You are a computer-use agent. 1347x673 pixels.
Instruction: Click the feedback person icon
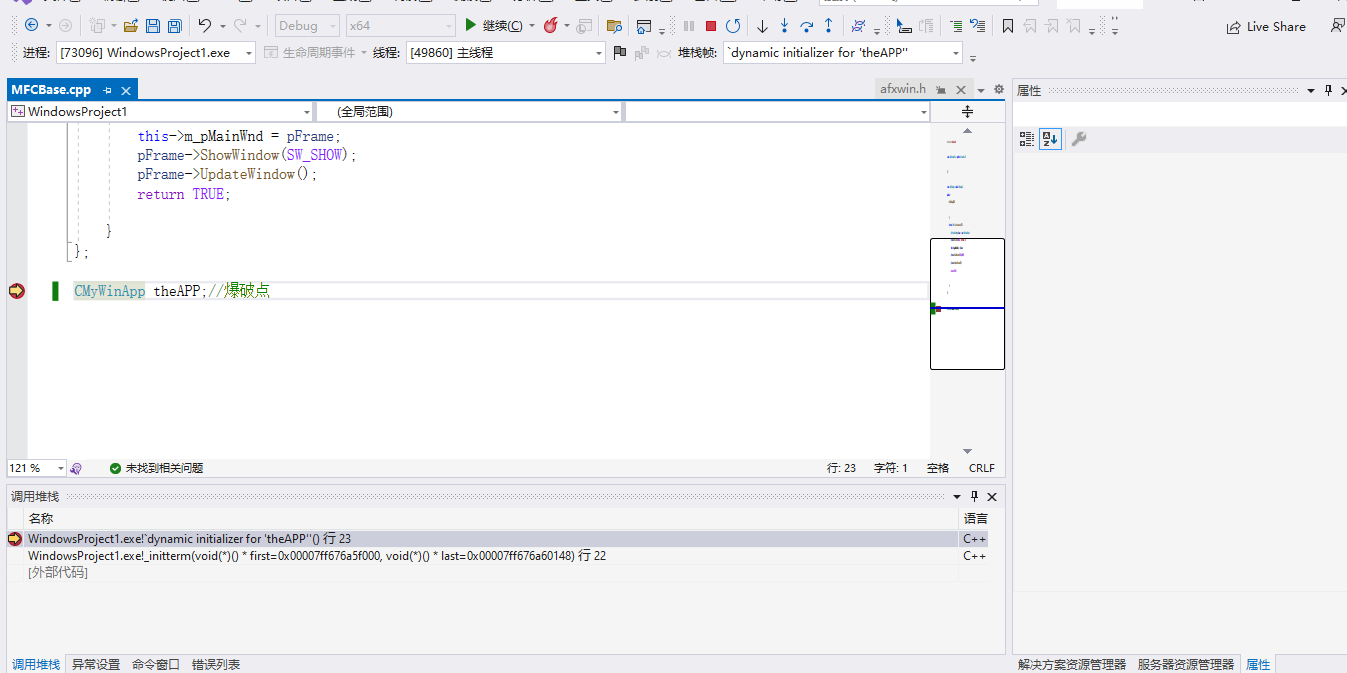click(1337, 26)
